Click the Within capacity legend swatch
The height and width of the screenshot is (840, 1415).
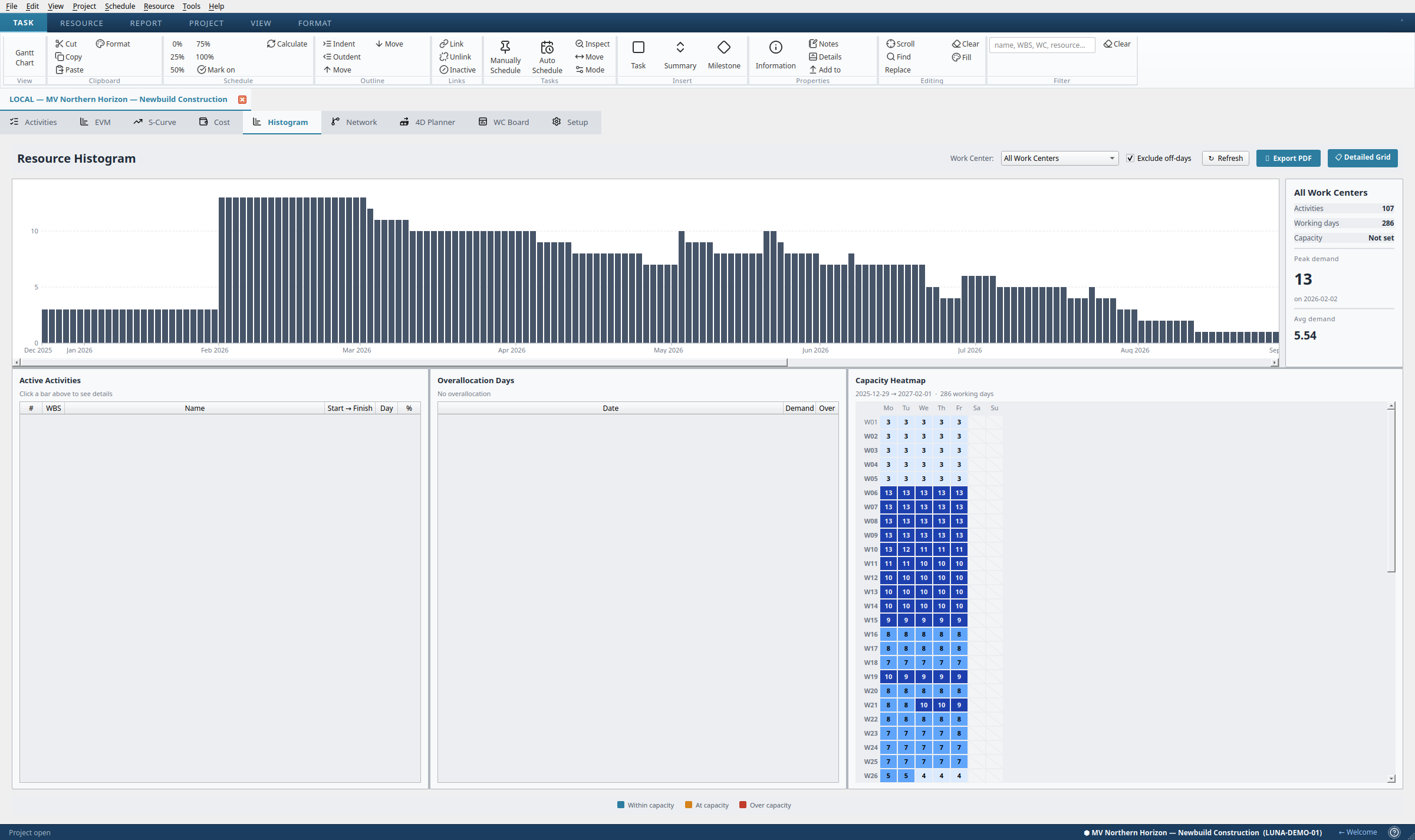coord(621,805)
